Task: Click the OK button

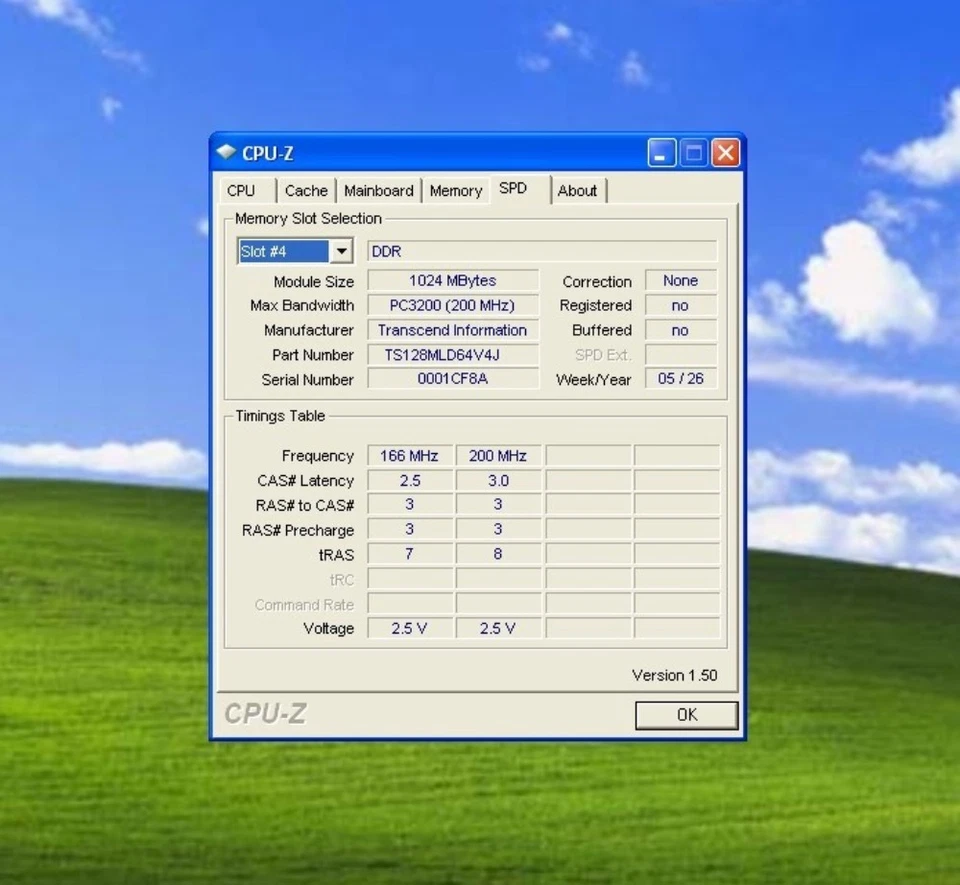Action: (686, 715)
